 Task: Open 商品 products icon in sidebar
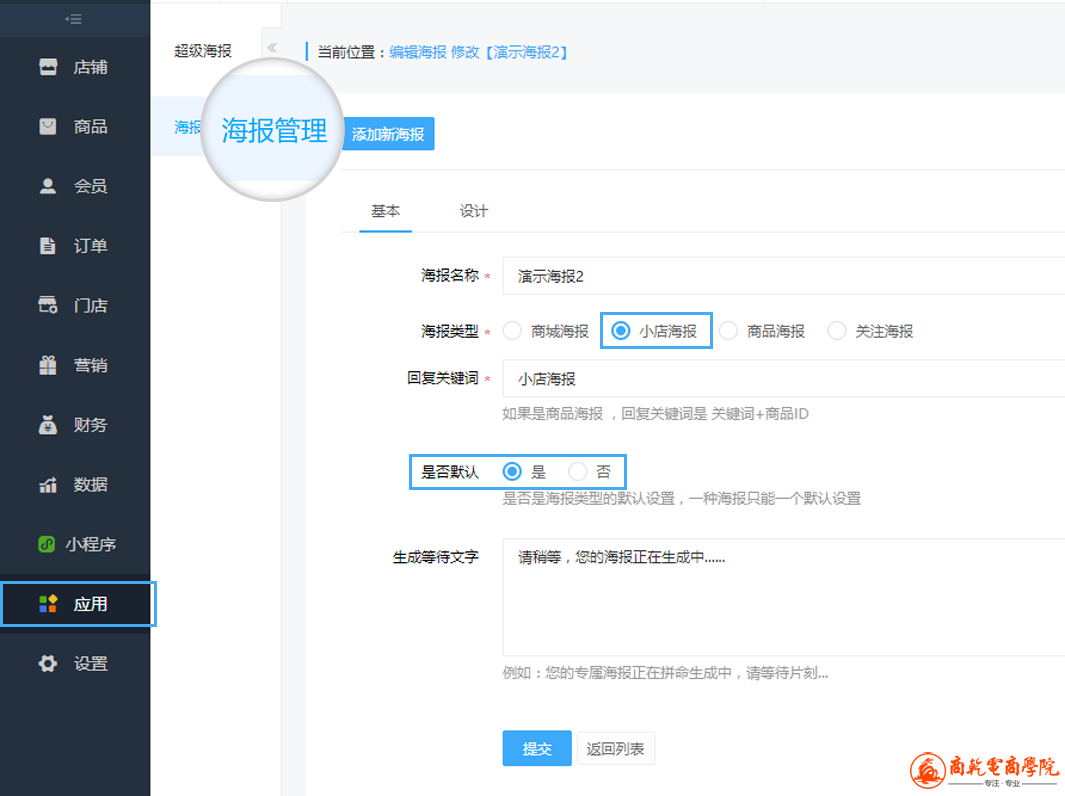tap(48, 127)
